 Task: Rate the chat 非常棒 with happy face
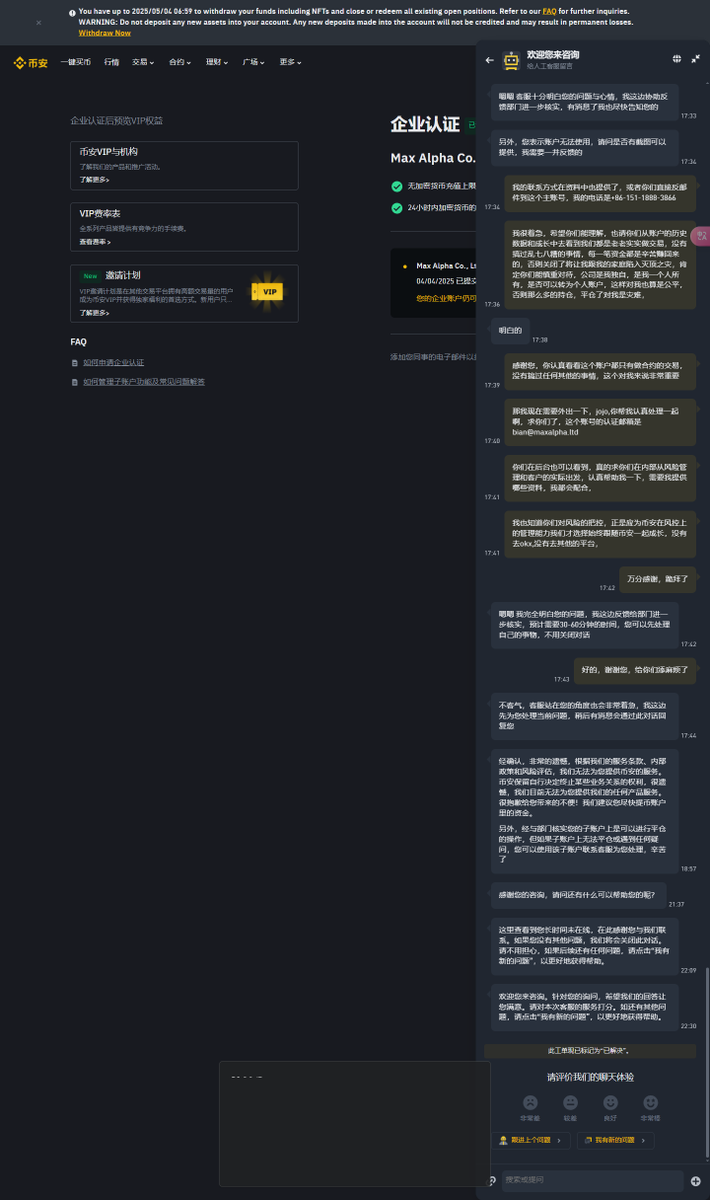point(650,1102)
